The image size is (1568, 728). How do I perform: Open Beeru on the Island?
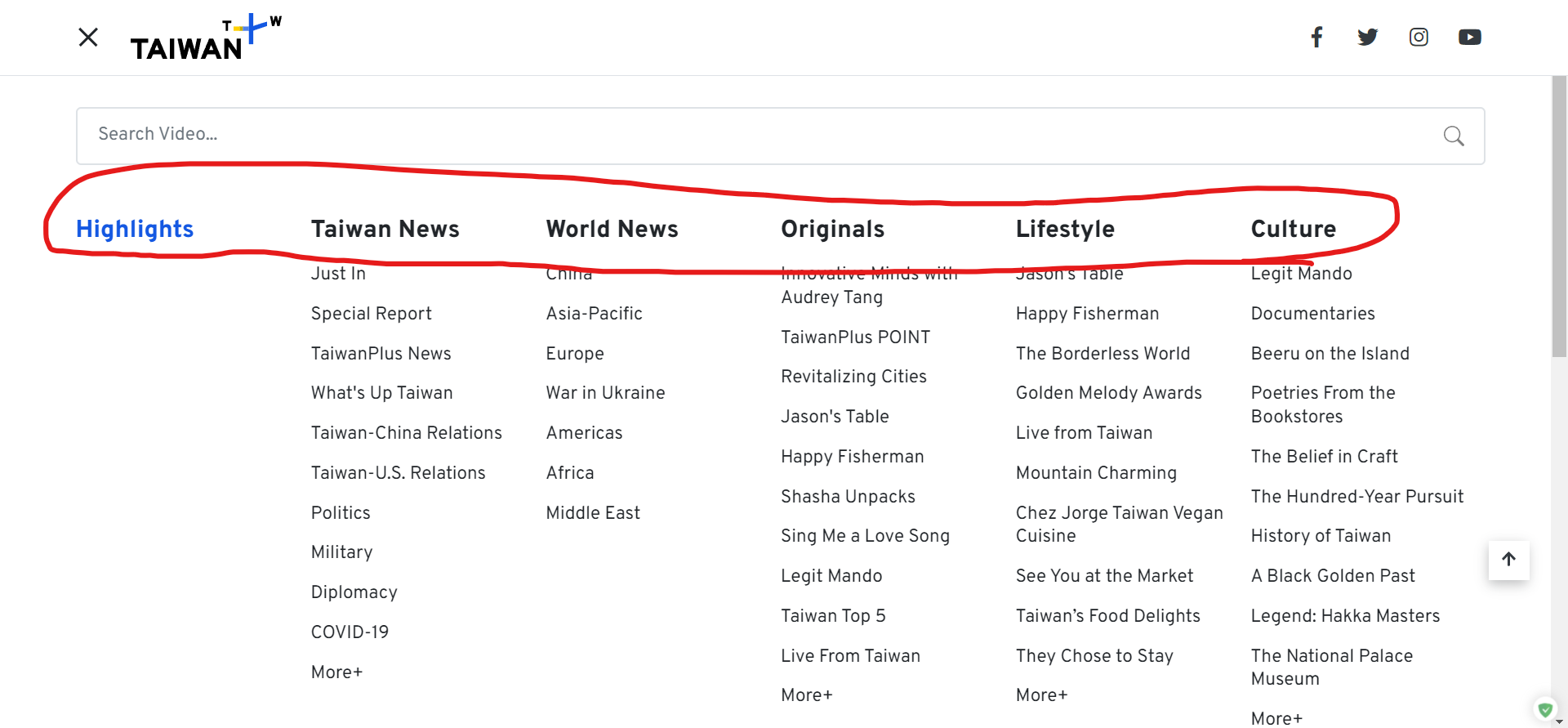click(1330, 353)
